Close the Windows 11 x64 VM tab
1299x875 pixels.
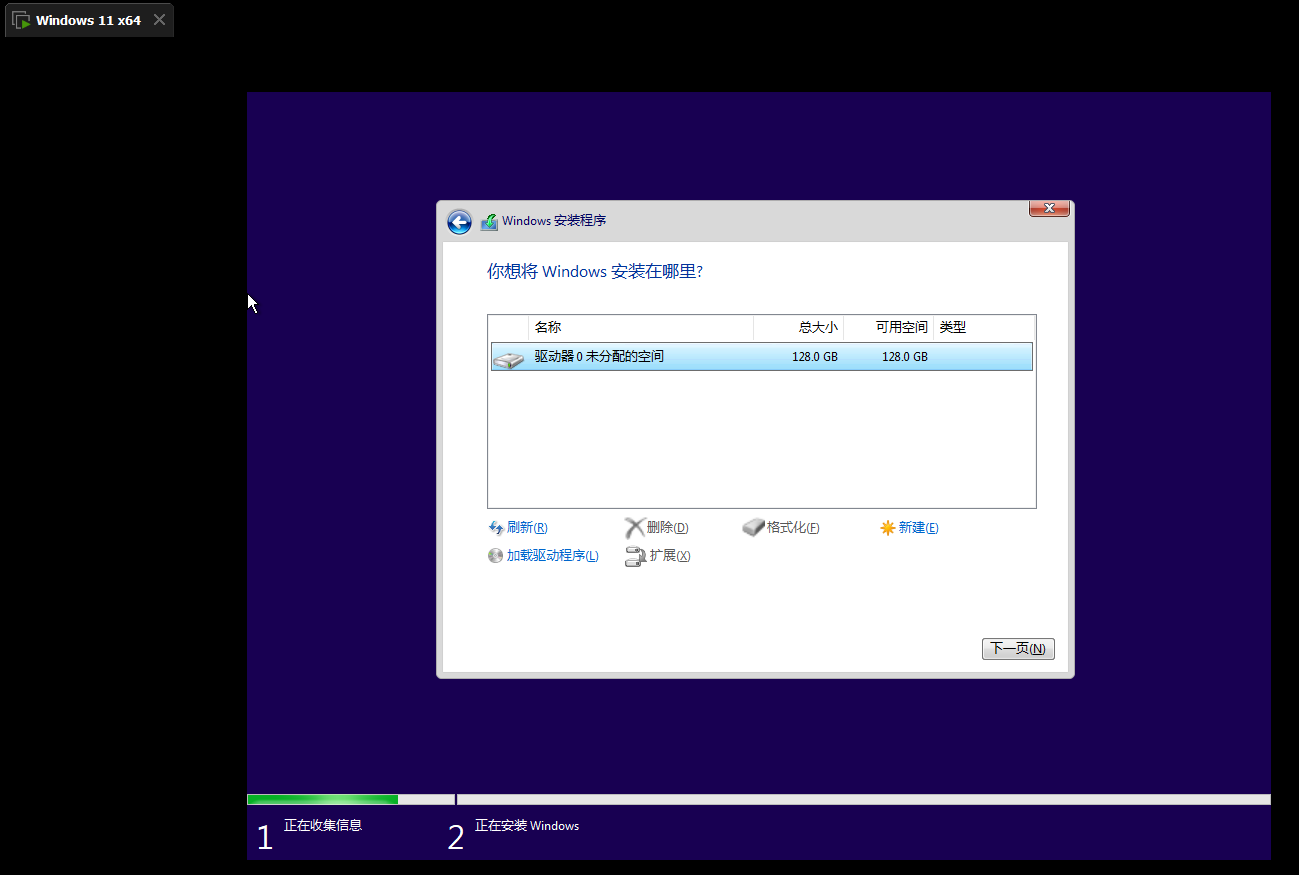159,20
